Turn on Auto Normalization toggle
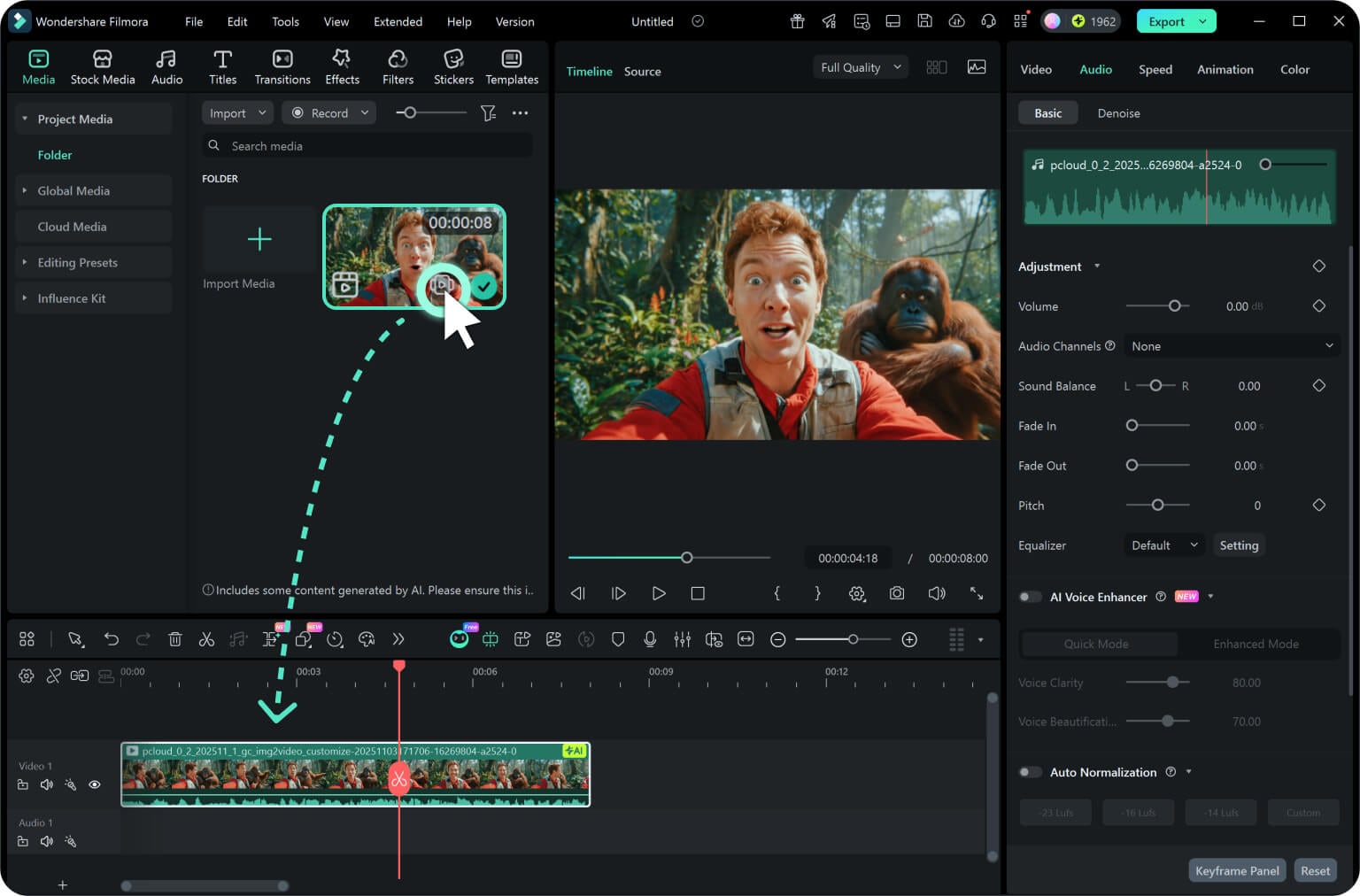Viewport: 1360px width, 896px height. click(1030, 772)
